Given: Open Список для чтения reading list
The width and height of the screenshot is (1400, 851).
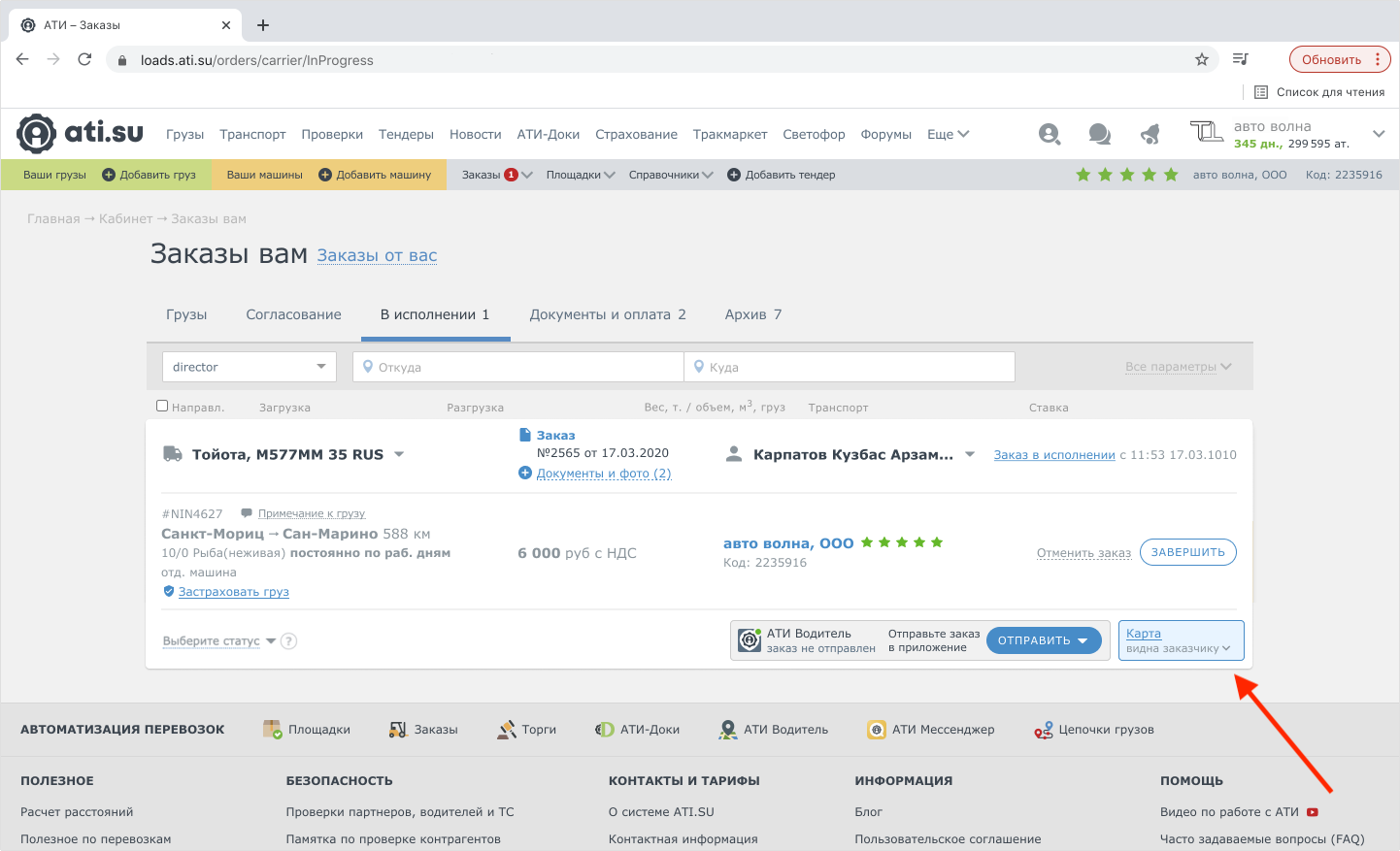Looking at the screenshot, I should (1319, 92).
